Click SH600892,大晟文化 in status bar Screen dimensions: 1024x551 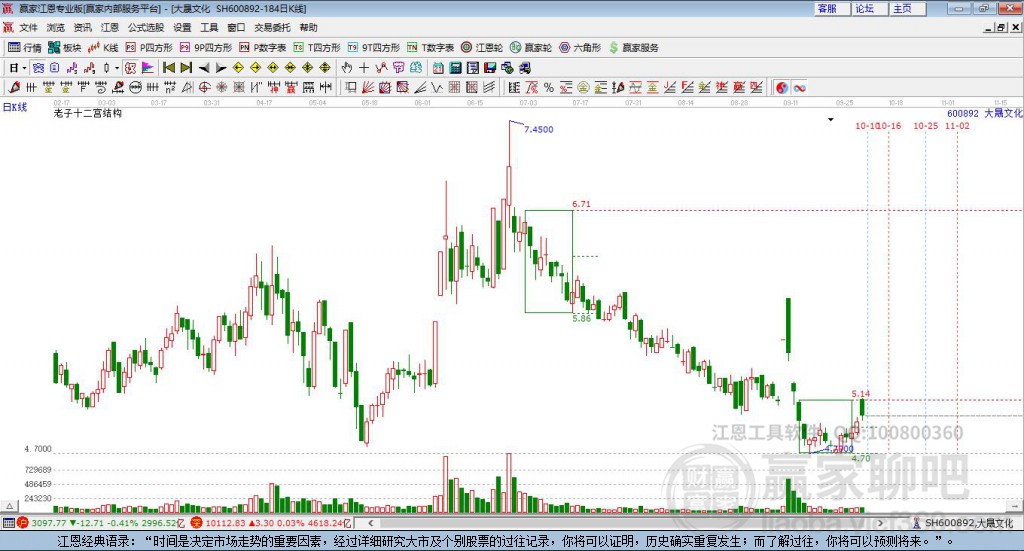tap(969, 523)
